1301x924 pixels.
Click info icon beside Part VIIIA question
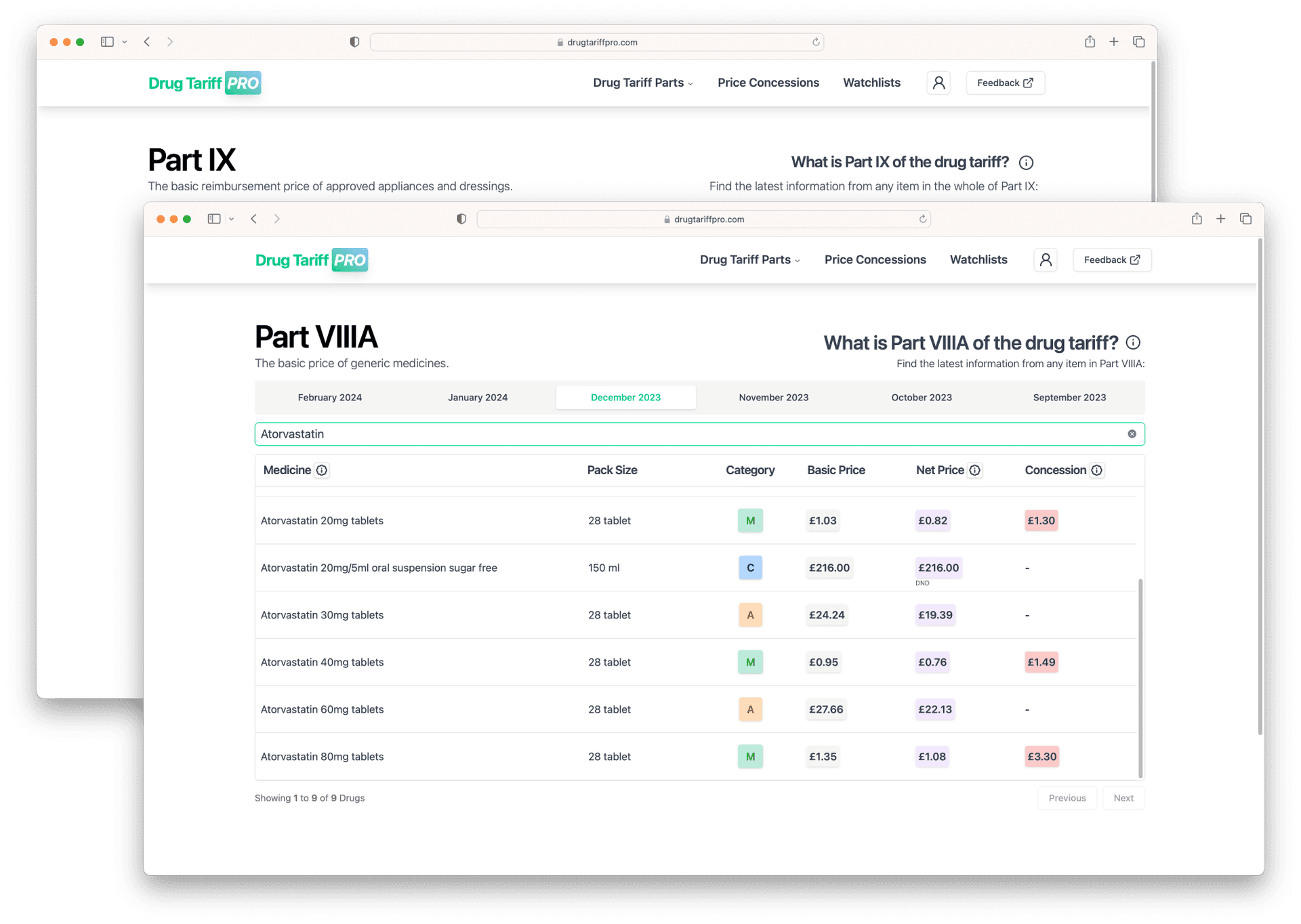pos(1133,343)
